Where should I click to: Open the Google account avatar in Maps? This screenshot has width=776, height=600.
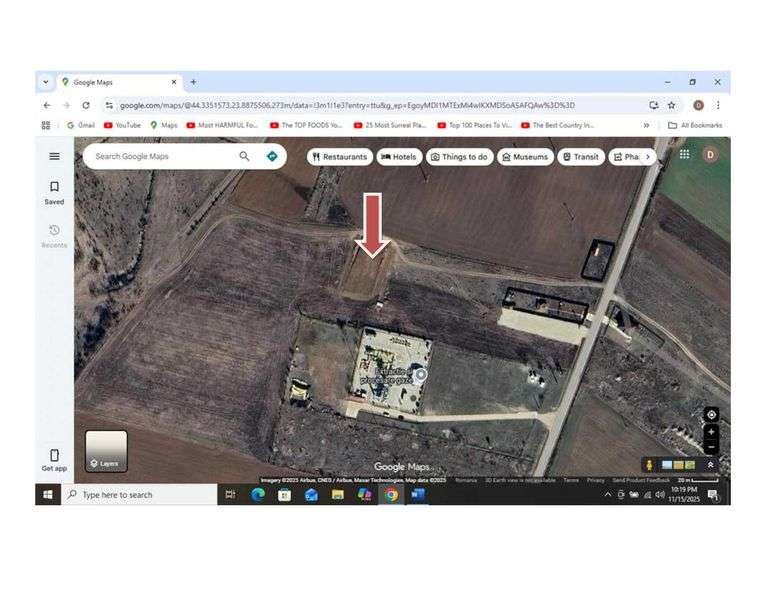click(710, 154)
